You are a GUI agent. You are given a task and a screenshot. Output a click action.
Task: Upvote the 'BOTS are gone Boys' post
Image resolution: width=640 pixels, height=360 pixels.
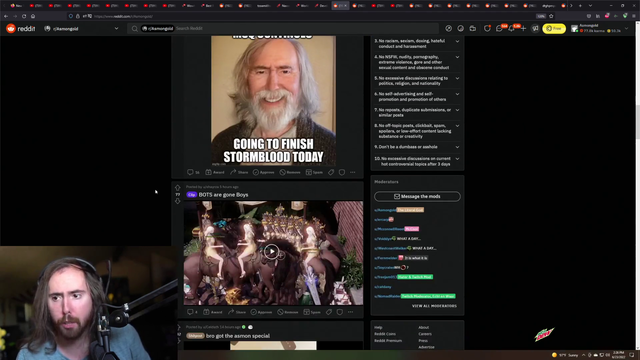(178, 187)
